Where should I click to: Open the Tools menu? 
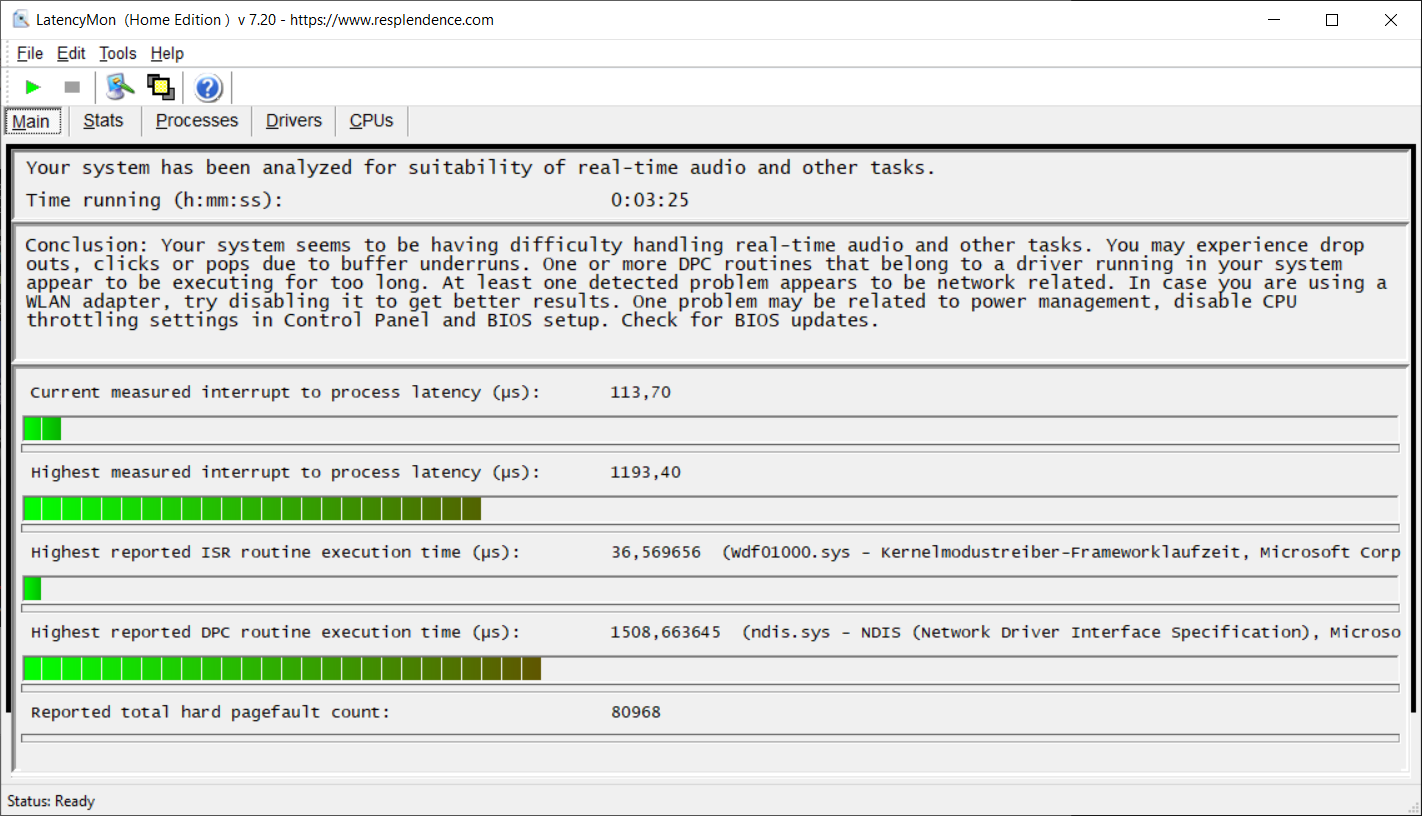point(118,54)
